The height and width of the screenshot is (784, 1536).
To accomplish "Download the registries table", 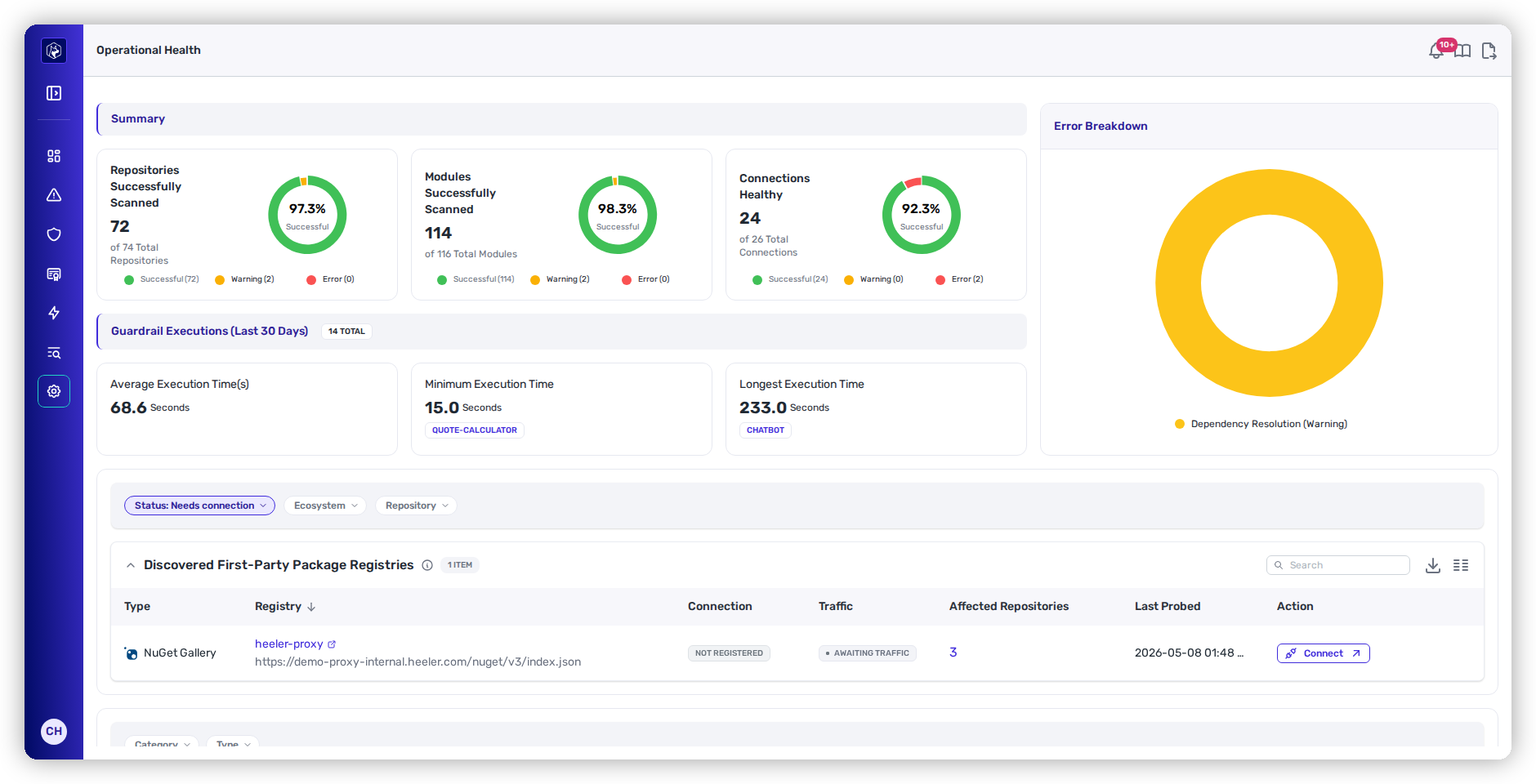I will pos(1433,565).
